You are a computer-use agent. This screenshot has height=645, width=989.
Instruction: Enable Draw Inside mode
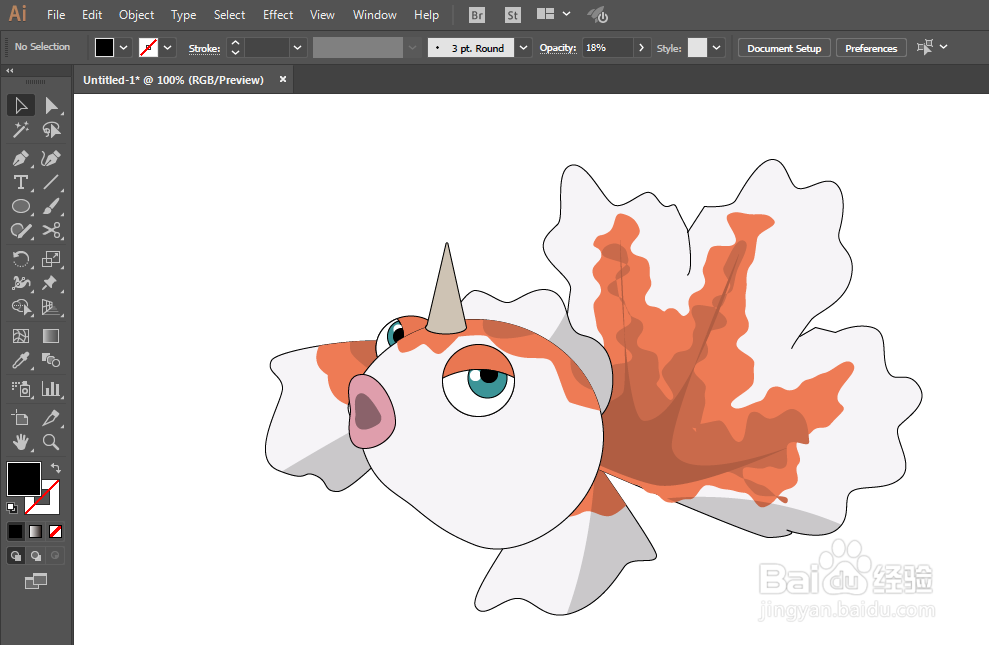point(56,555)
